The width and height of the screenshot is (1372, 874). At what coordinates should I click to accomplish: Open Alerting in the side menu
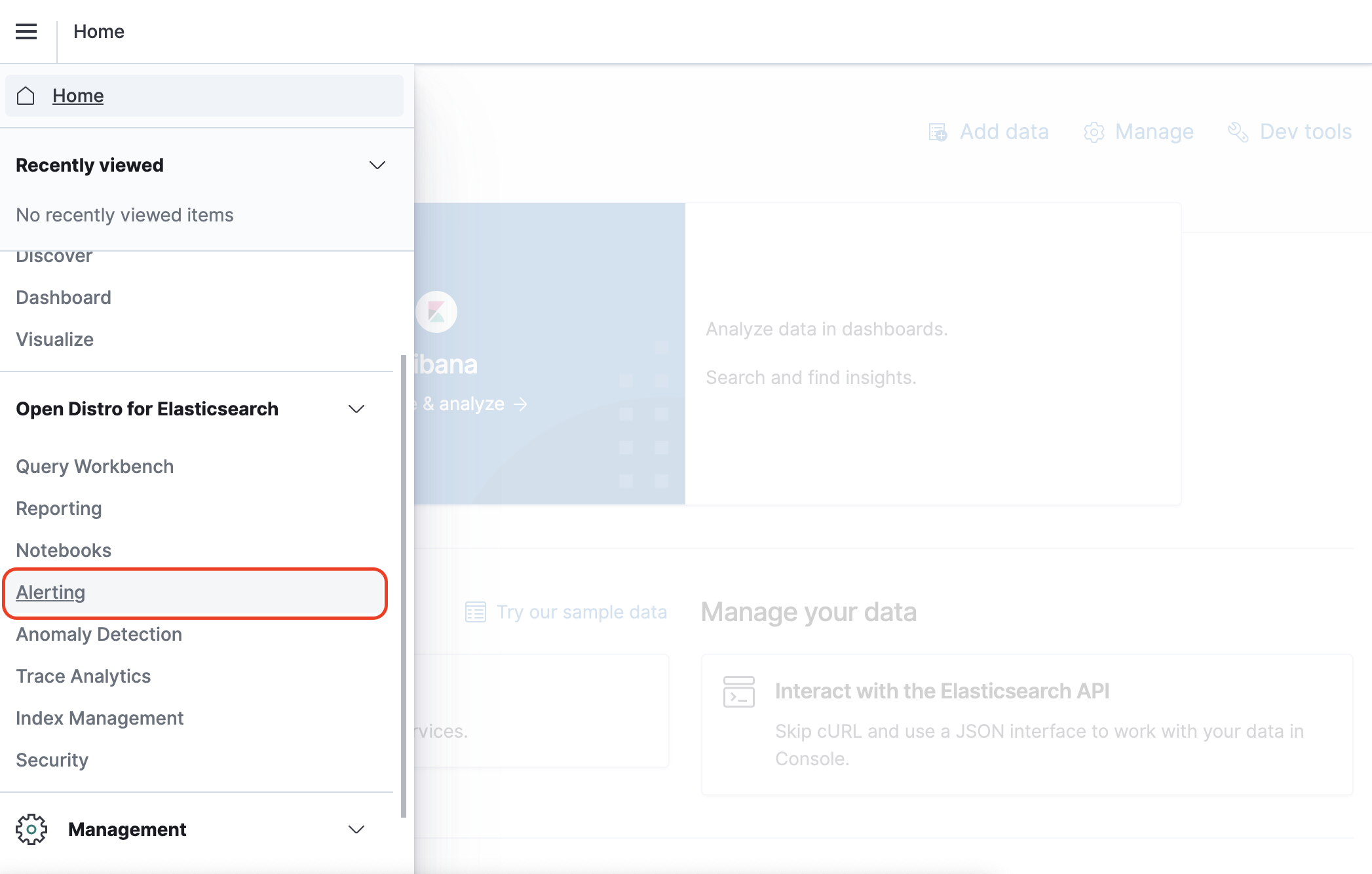pyautogui.click(x=50, y=592)
